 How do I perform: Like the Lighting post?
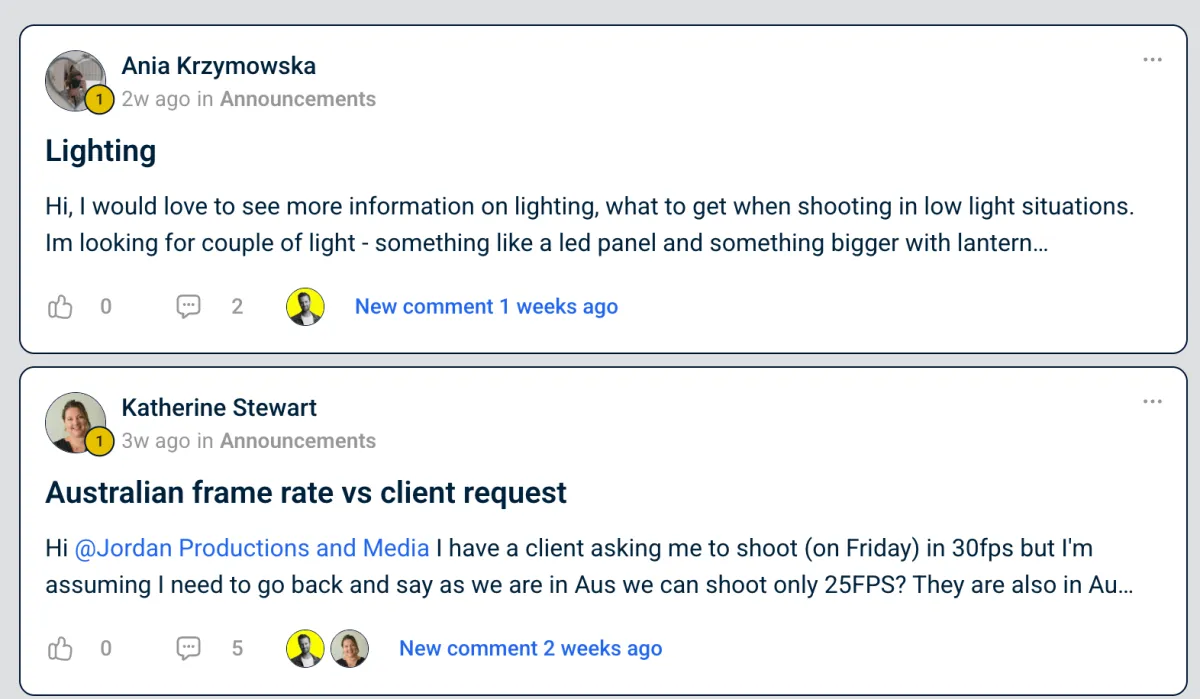tap(61, 307)
